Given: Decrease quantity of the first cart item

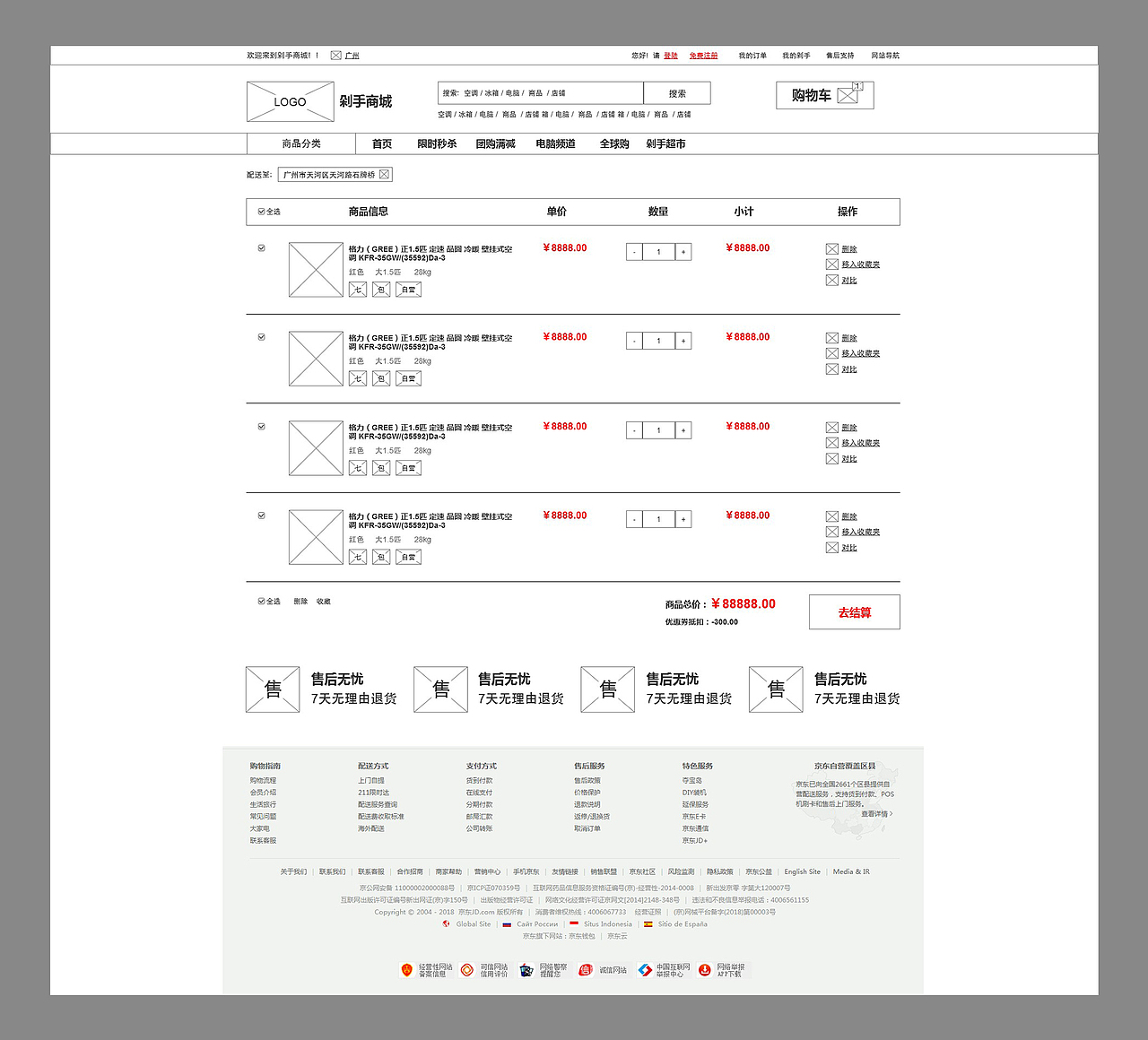Looking at the screenshot, I should 634,252.
